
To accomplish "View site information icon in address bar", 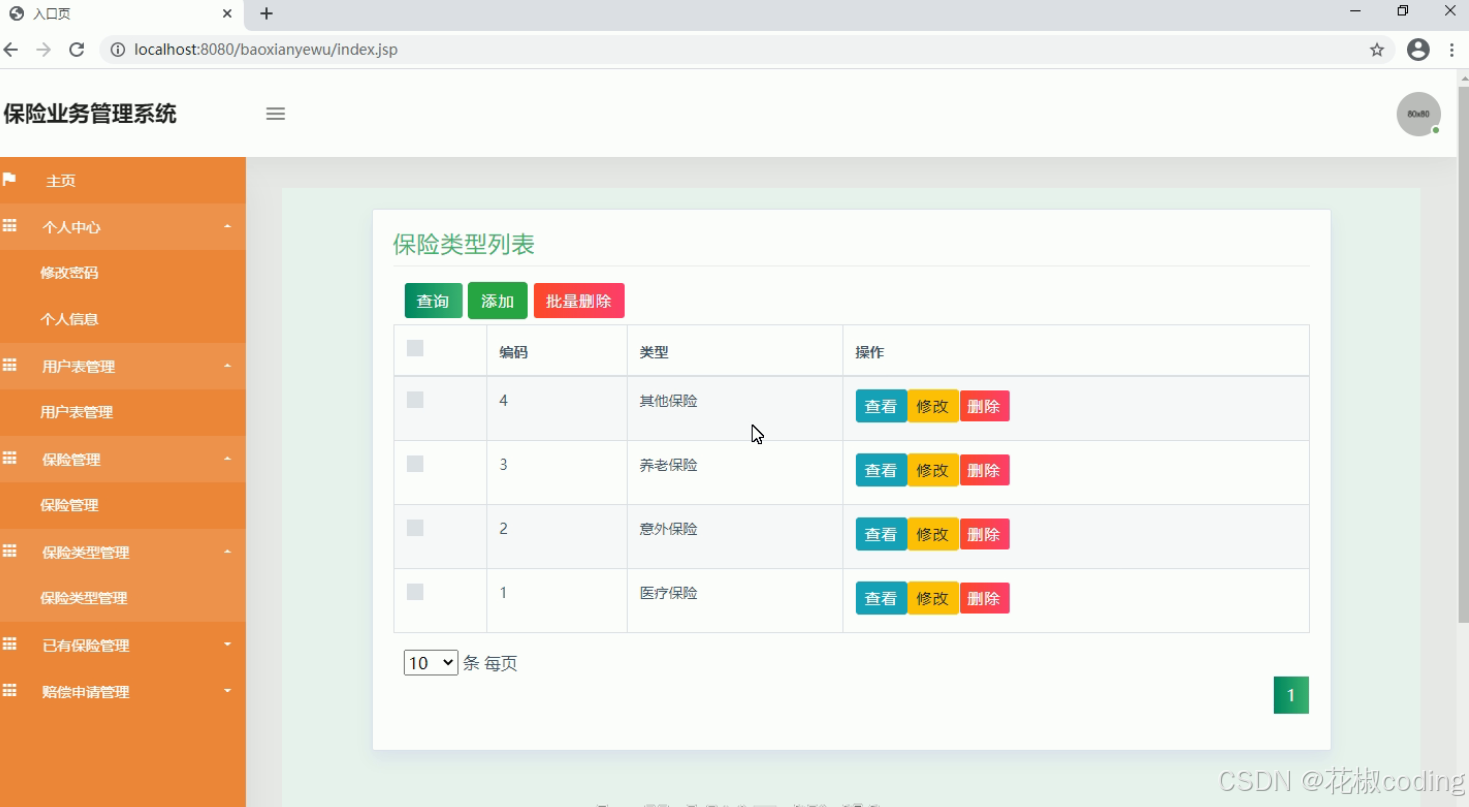I will point(117,49).
